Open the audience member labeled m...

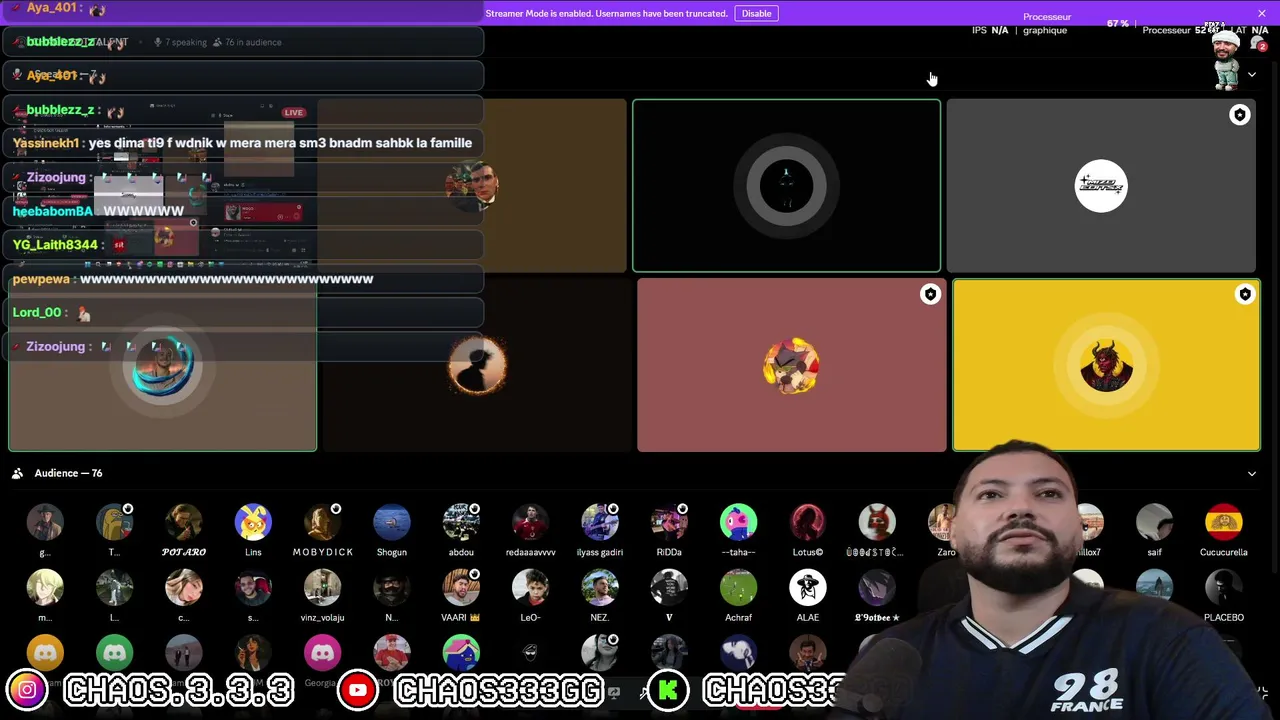coord(45,588)
